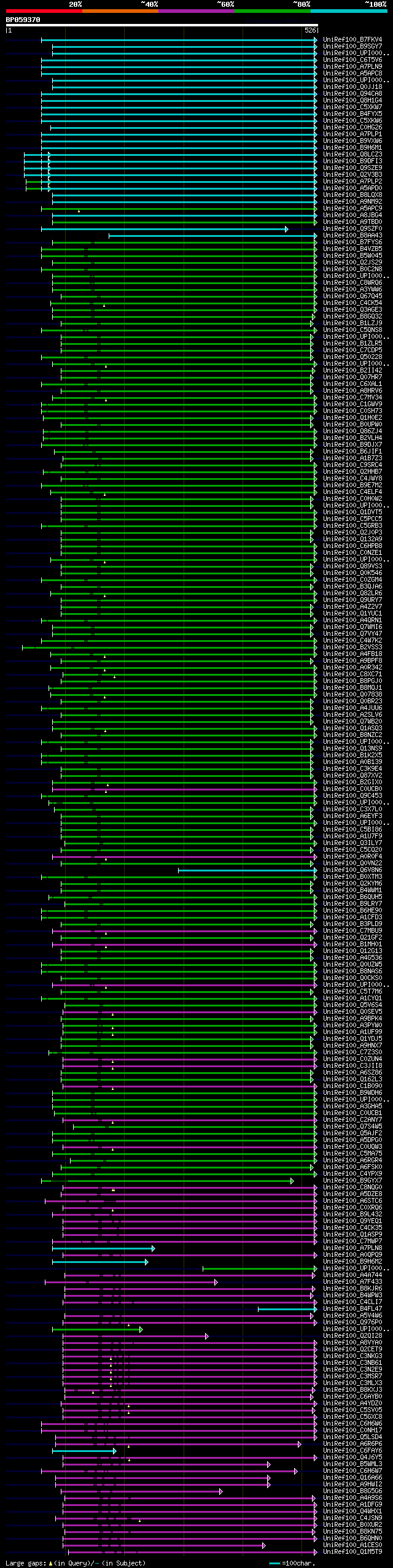Select the UniRef100_B9VXW6 label
393x1568 pixels.
pos(352,141)
